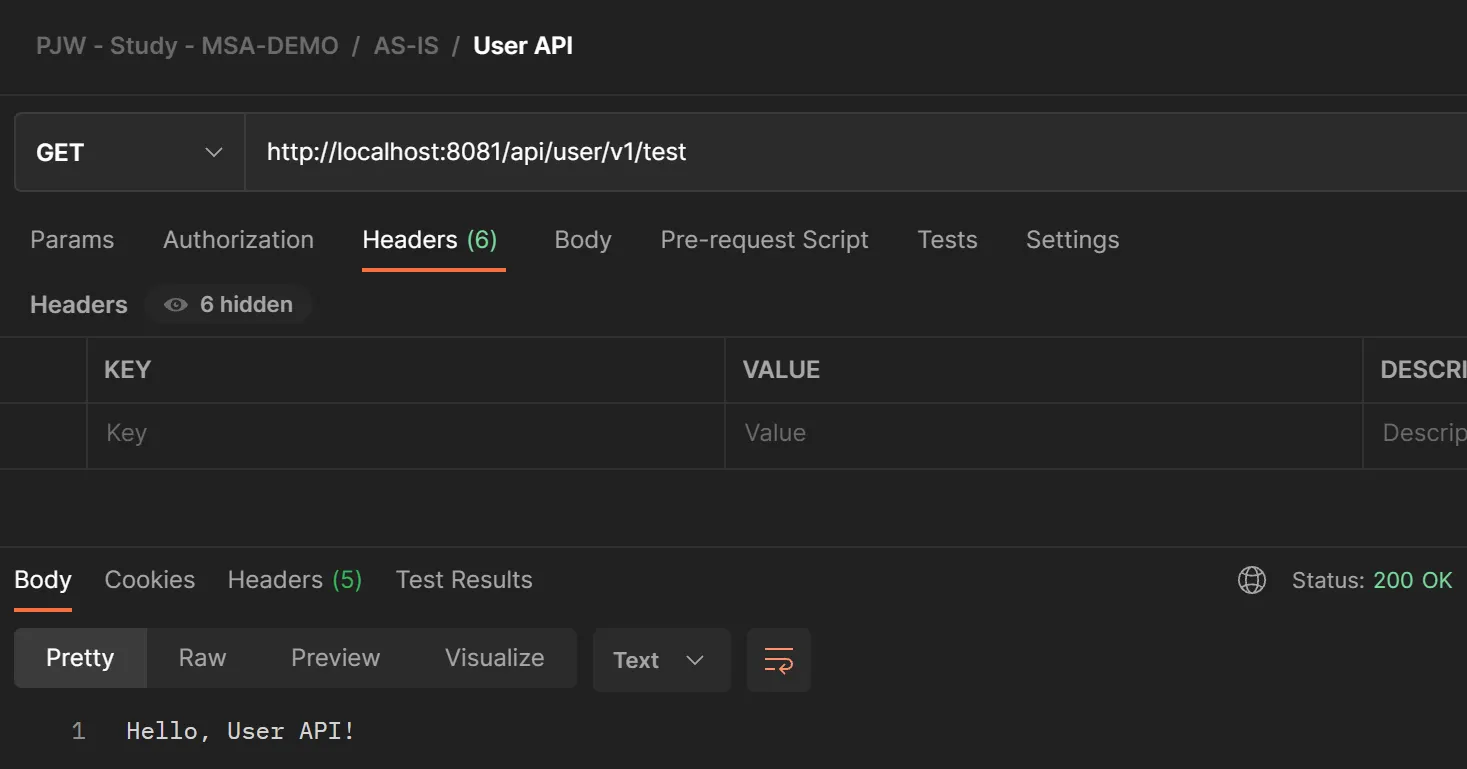
Task: Open the request Settings tab
Action: pyautogui.click(x=1072, y=240)
